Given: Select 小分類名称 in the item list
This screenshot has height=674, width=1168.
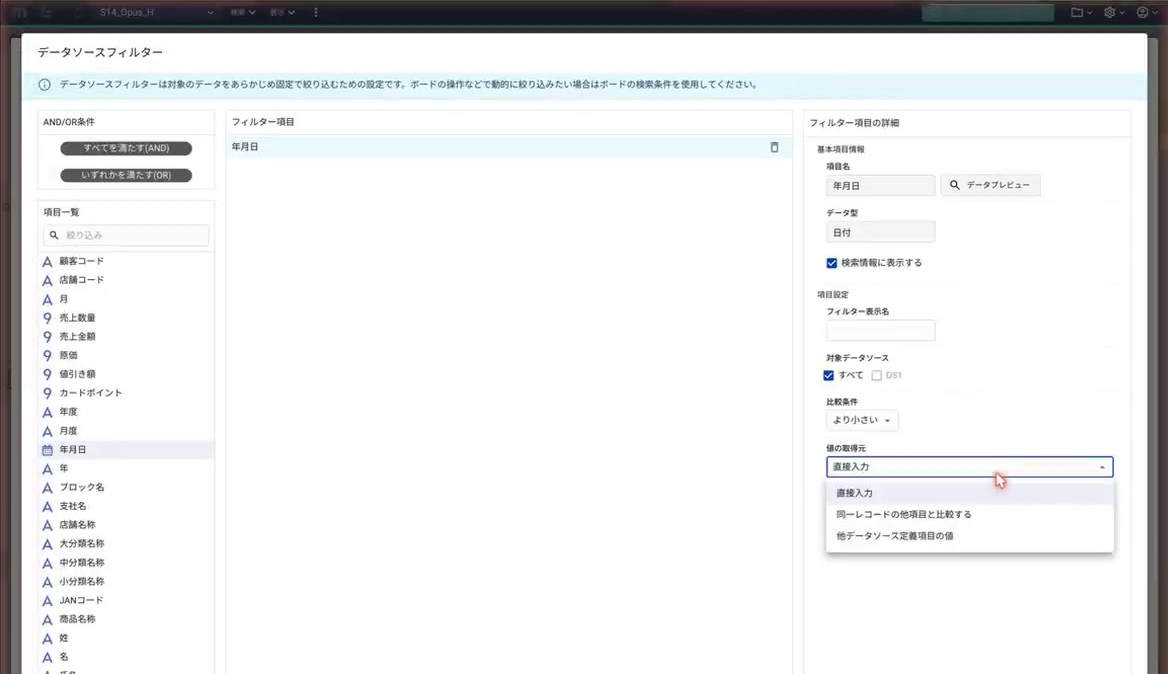Looking at the screenshot, I should point(126,582).
